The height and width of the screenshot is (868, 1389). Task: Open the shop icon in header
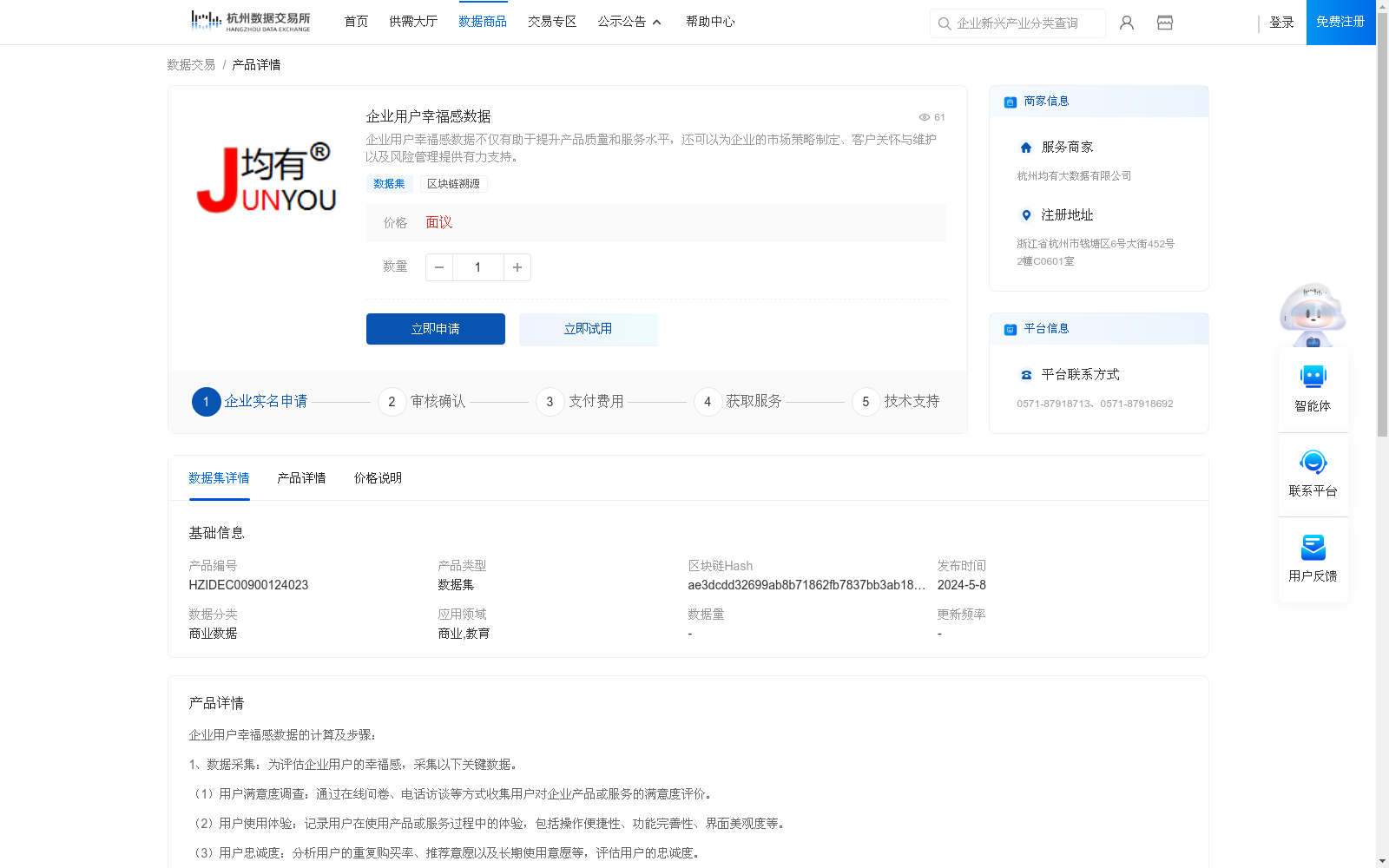click(x=1165, y=23)
